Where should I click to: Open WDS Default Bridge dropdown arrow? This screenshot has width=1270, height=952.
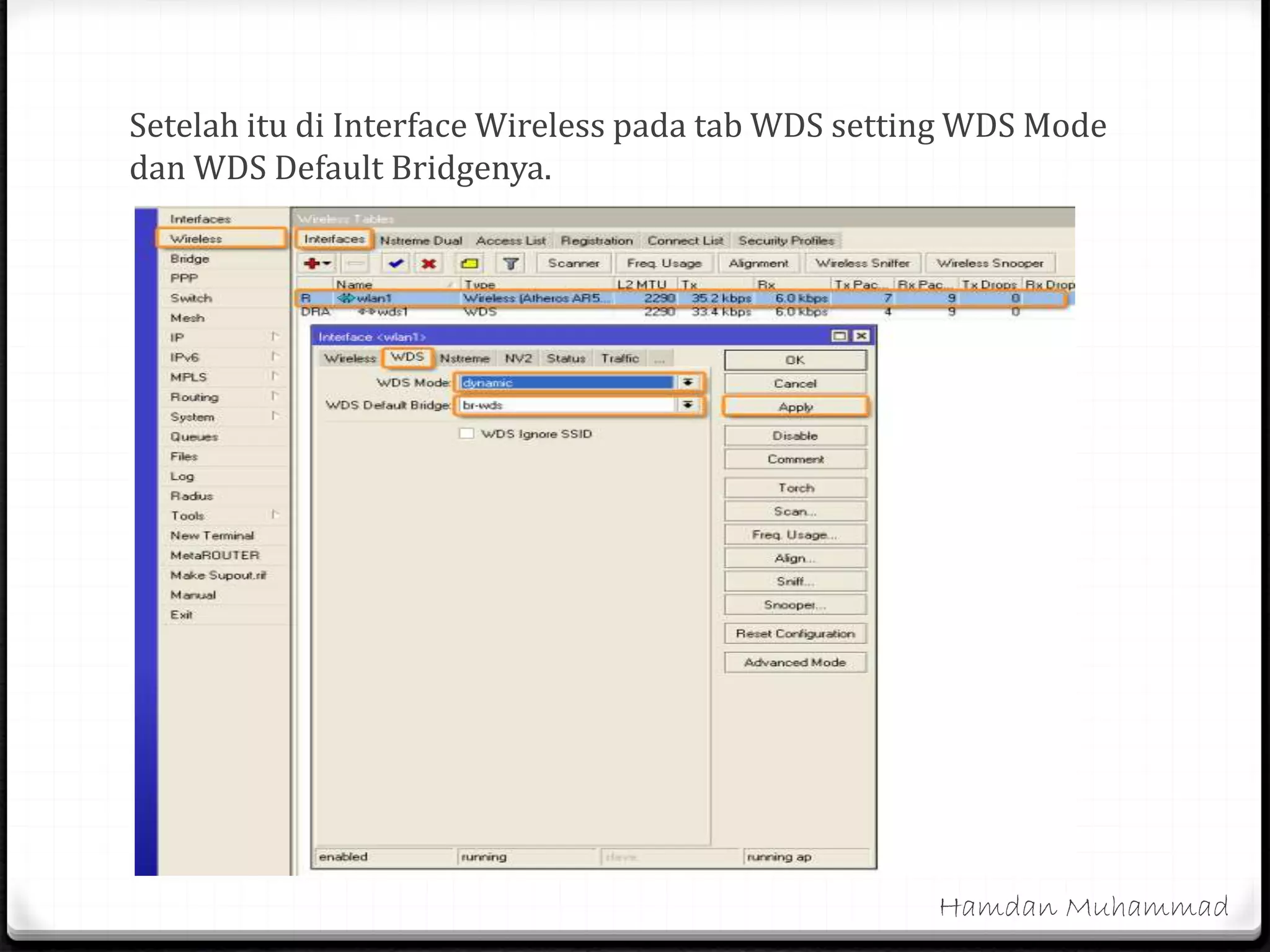pos(688,405)
